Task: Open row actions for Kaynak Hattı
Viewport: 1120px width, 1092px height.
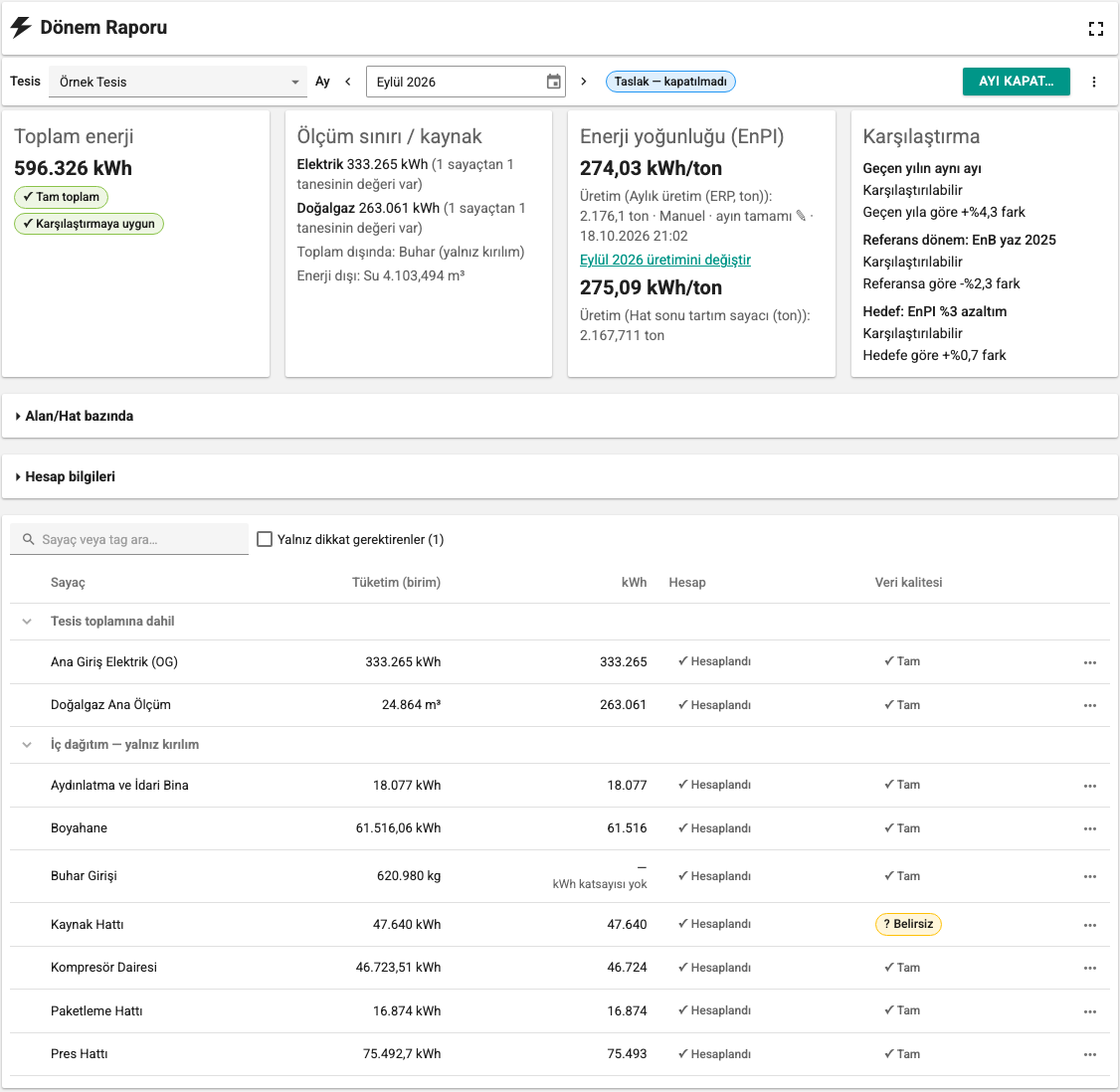Action: tap(1089, 925)
